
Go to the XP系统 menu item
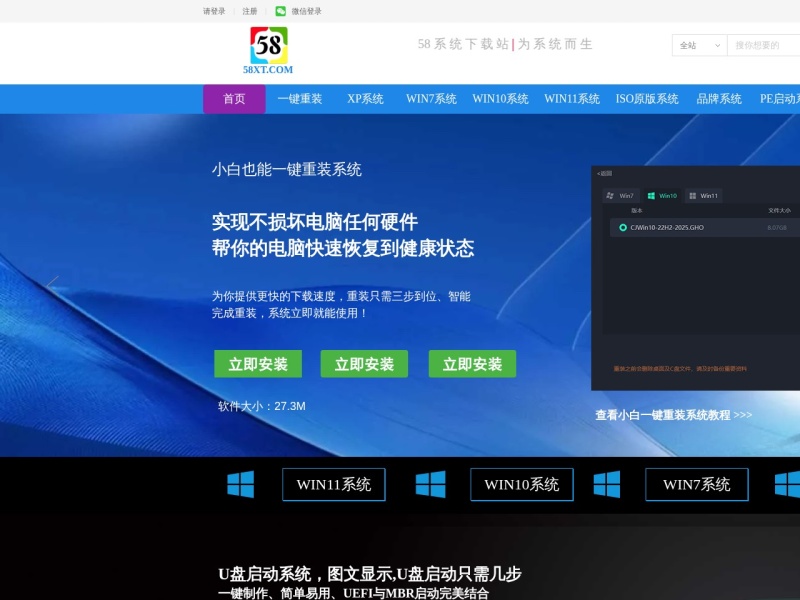pos(365,99)
